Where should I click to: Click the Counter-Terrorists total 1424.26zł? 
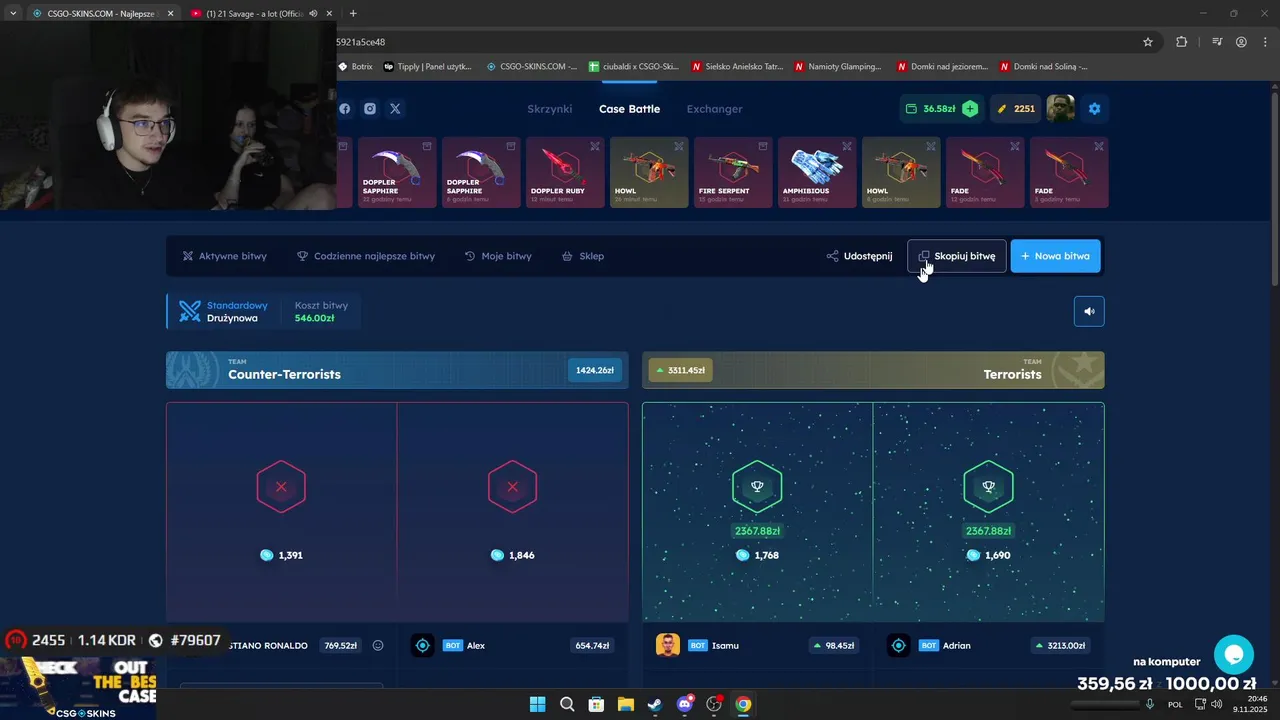(x=595, y=371)
